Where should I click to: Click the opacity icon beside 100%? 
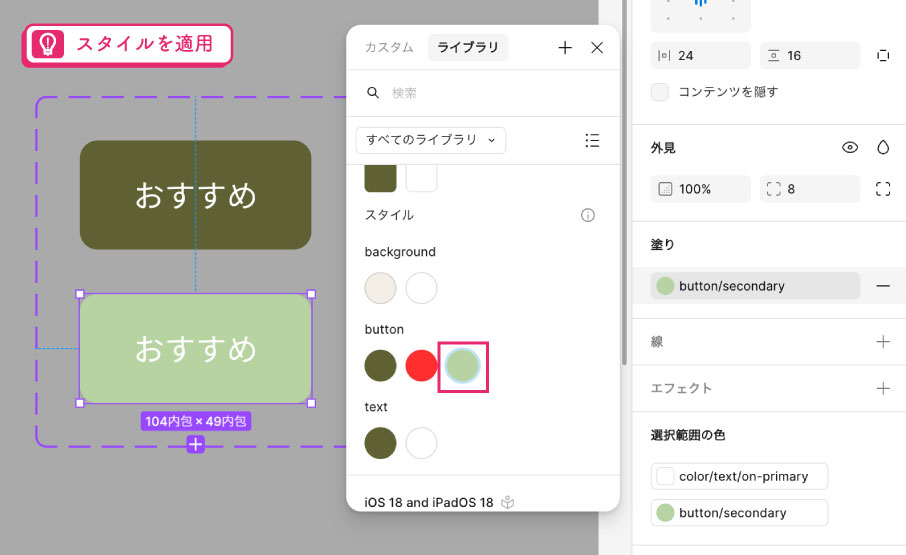(x=665, y=189)
